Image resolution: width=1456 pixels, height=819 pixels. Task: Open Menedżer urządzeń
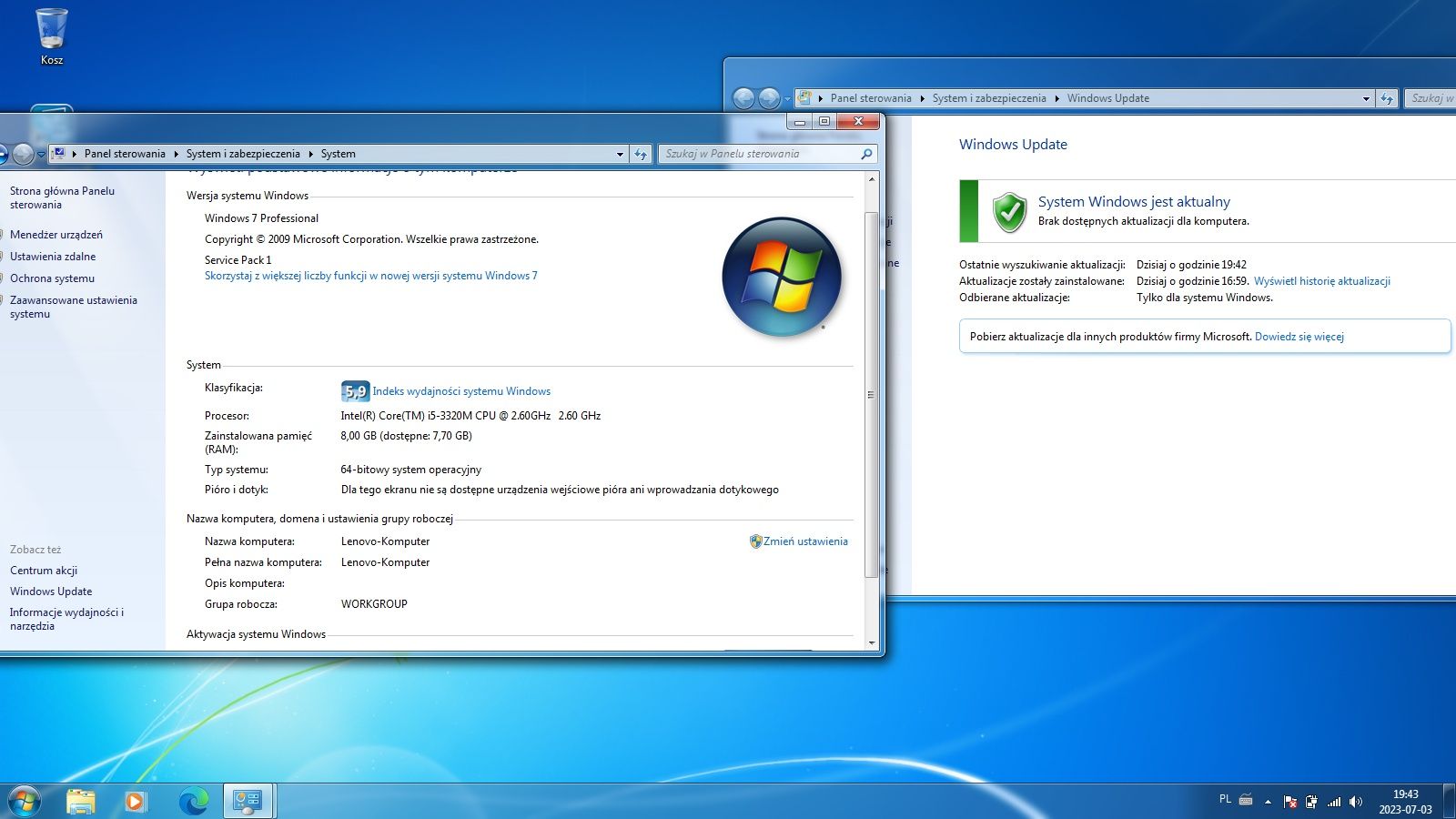[56, 235]
